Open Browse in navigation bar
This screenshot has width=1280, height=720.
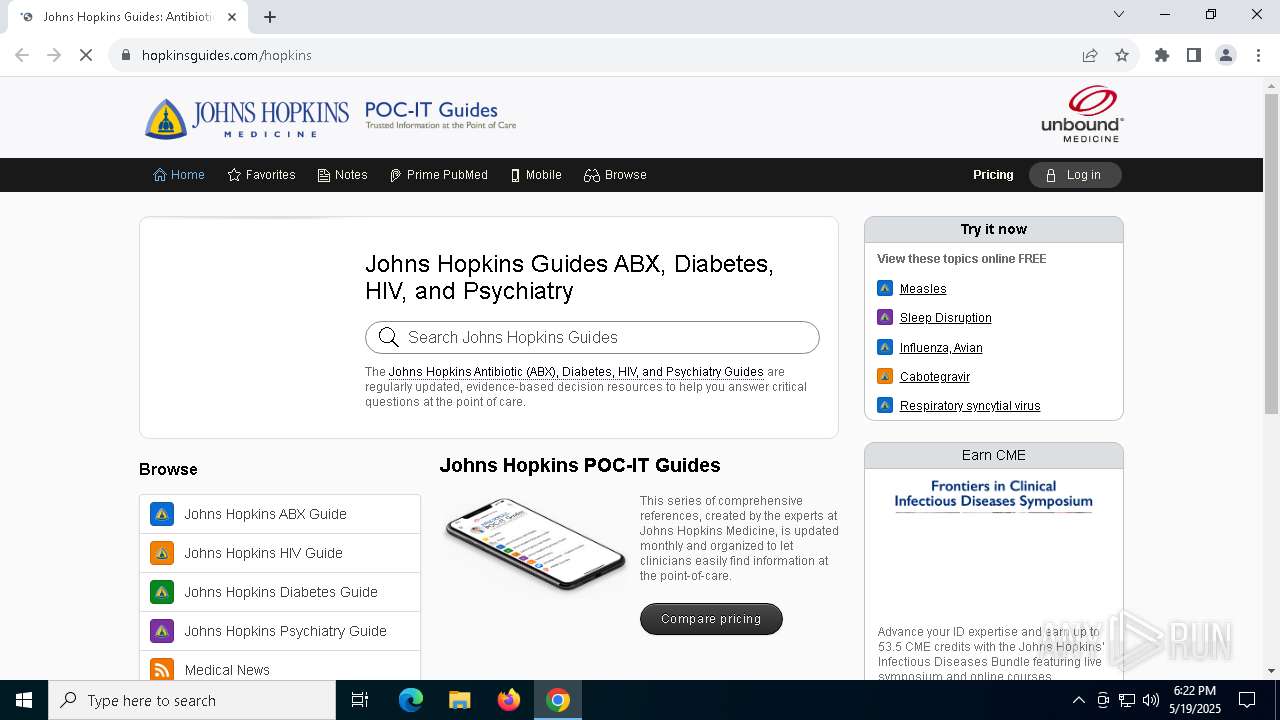(x=616, y=175)
